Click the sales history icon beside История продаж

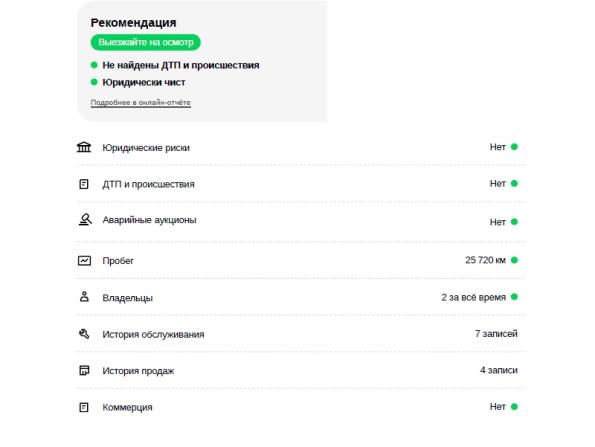84,370
